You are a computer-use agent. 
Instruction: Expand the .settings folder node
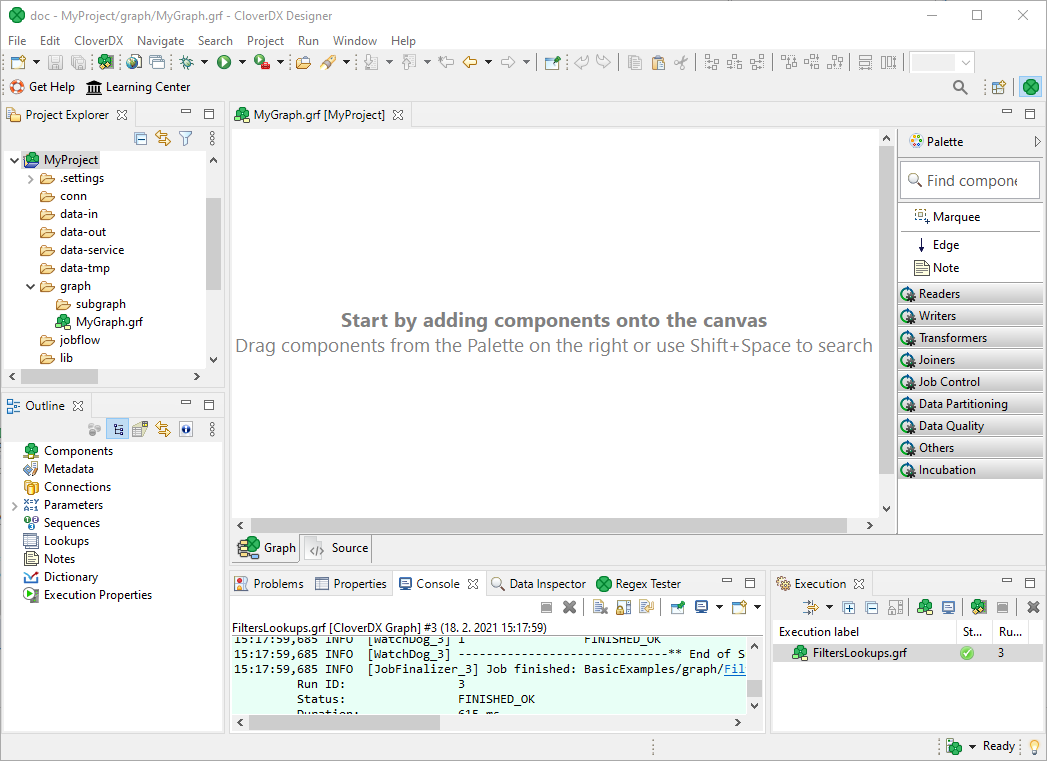click(30, 179)
